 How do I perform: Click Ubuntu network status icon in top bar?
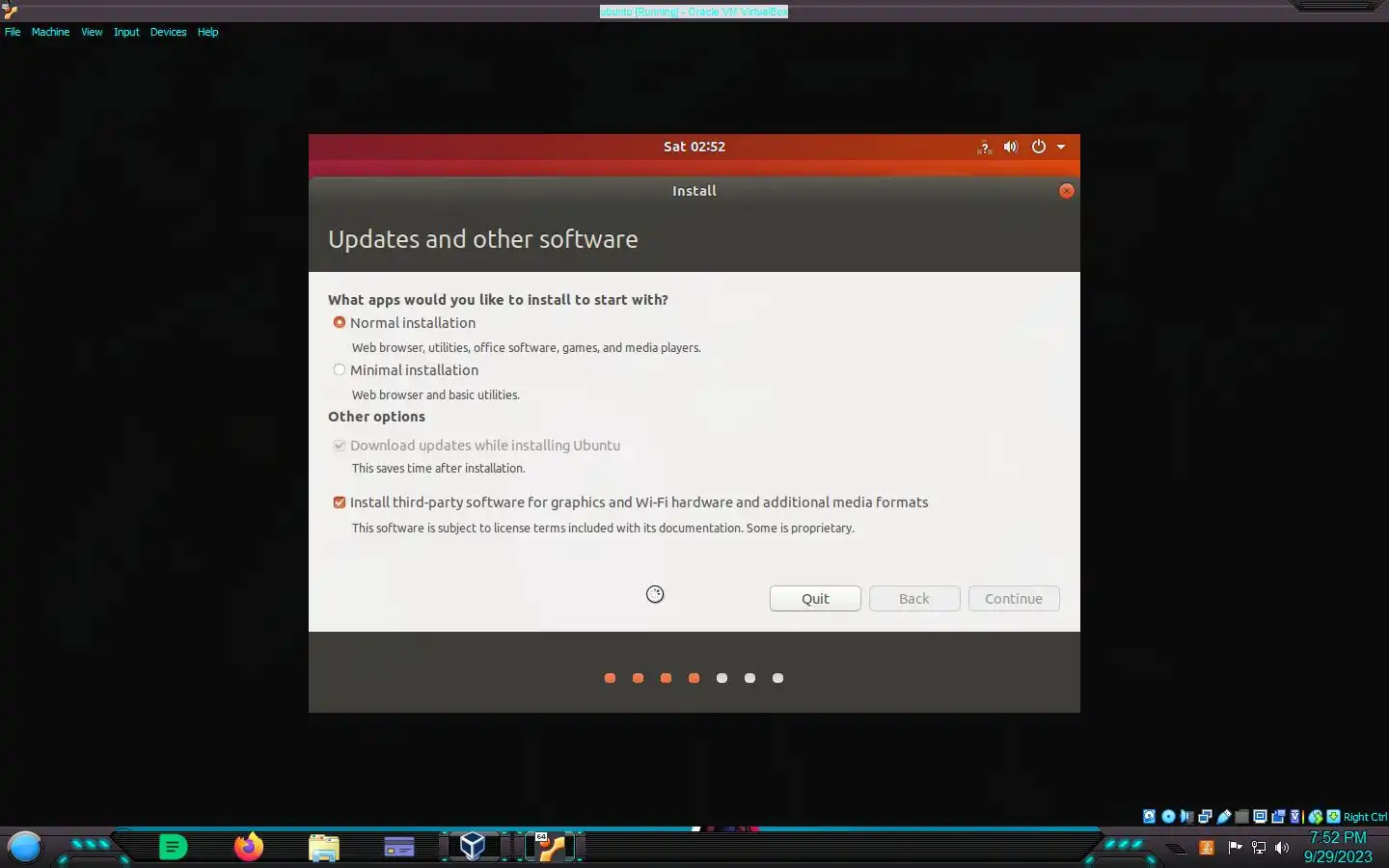click(984, 147)
